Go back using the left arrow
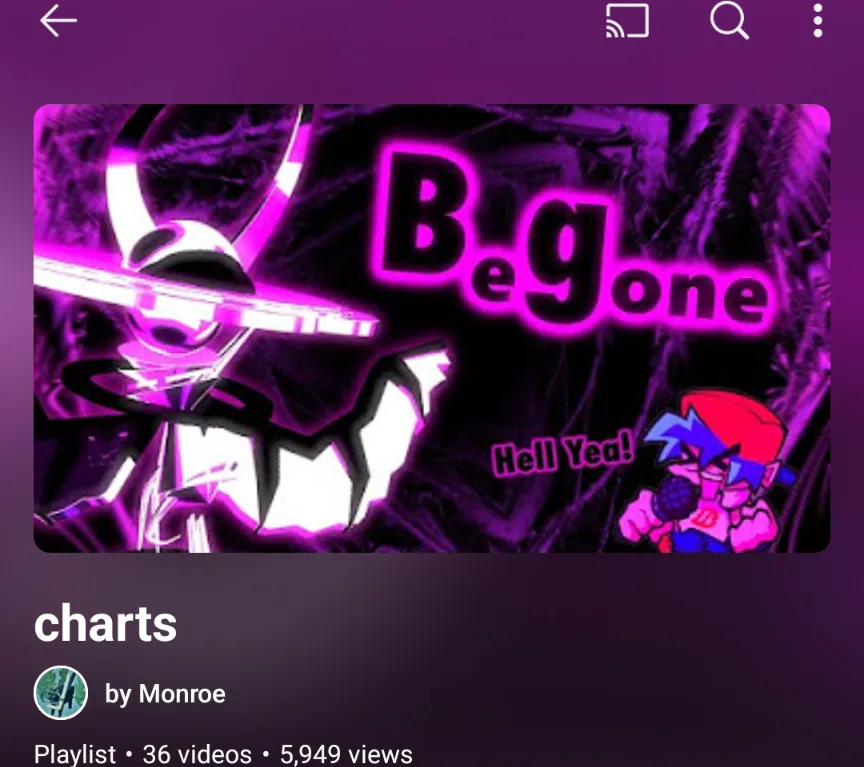 (58, 21)
